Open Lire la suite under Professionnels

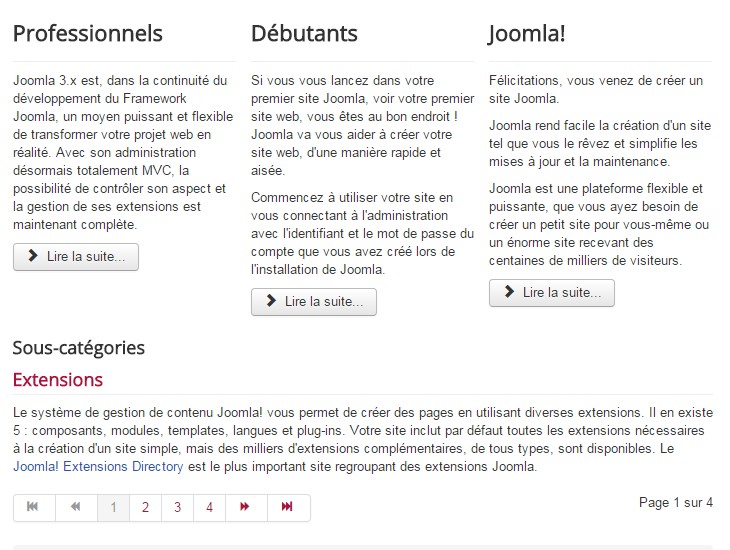[x=76, y=257]
